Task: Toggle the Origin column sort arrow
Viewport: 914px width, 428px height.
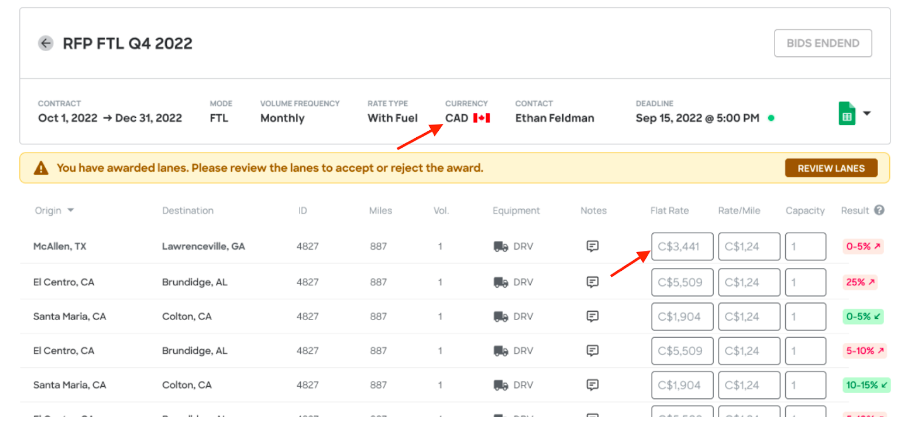Action: (x=71, y=211)
